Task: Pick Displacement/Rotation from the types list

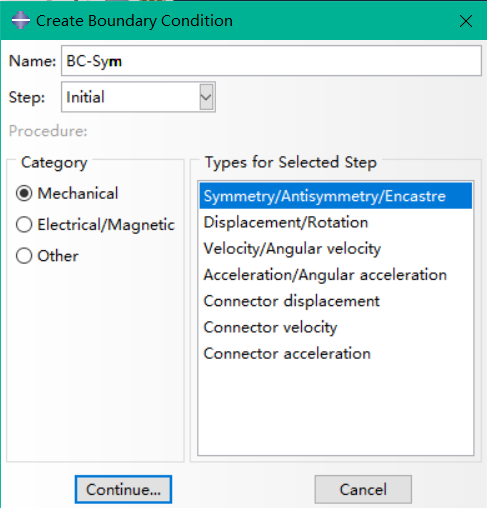Action: coord(336,222)
